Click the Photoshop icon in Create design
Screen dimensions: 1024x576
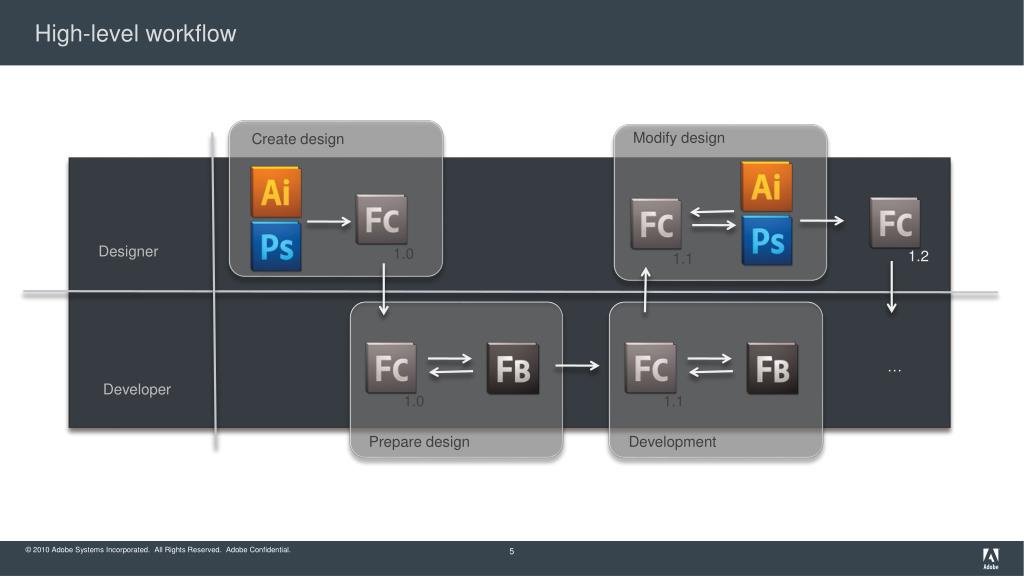(276, 246)
